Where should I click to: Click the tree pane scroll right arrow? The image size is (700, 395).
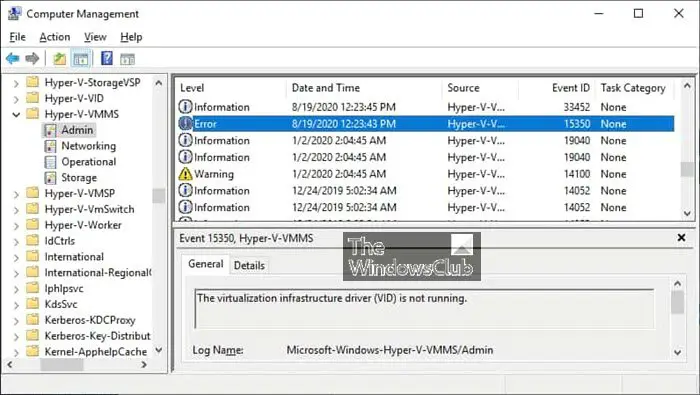point(144,365)
